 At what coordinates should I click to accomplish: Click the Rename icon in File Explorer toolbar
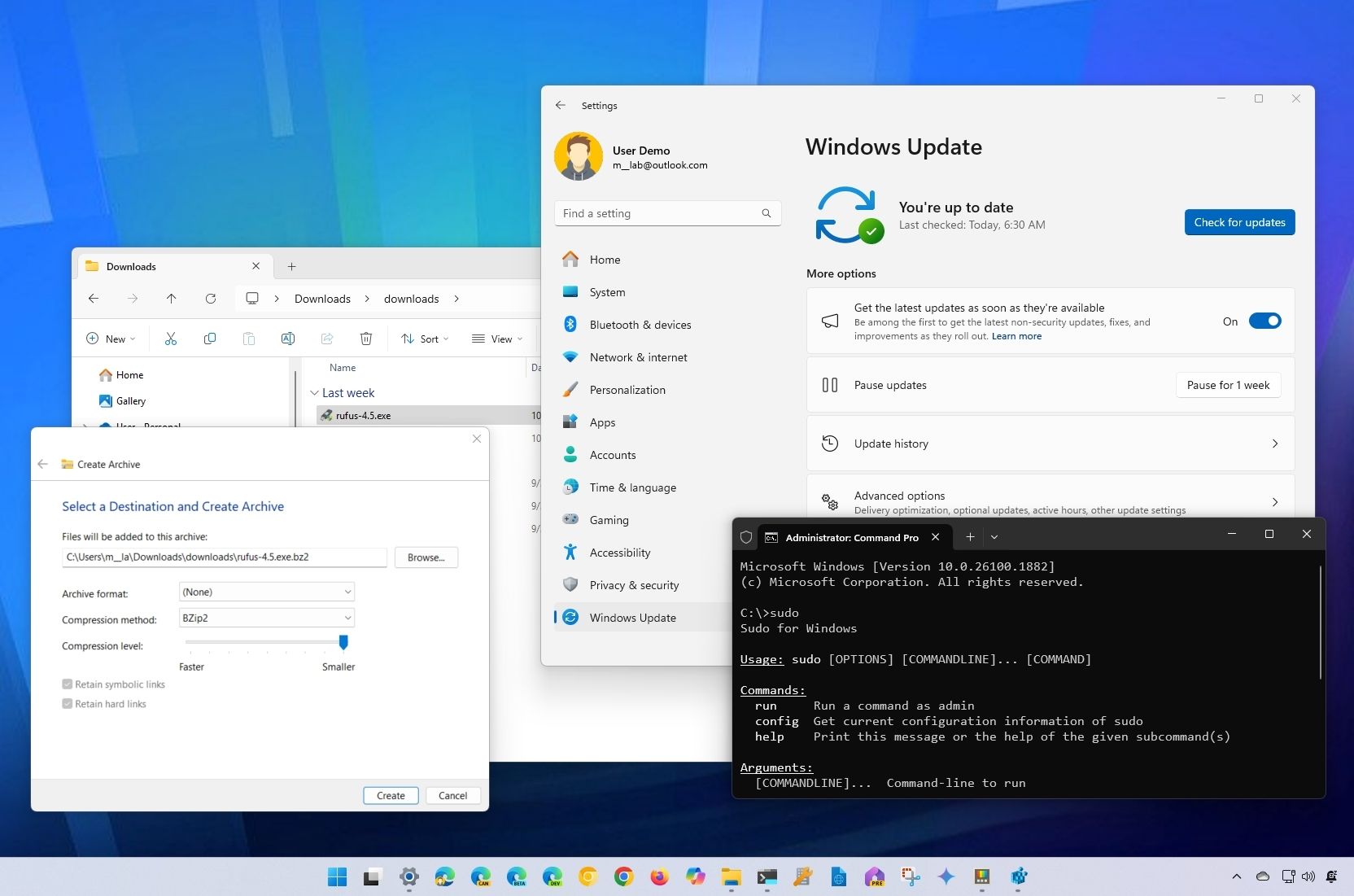288,339
